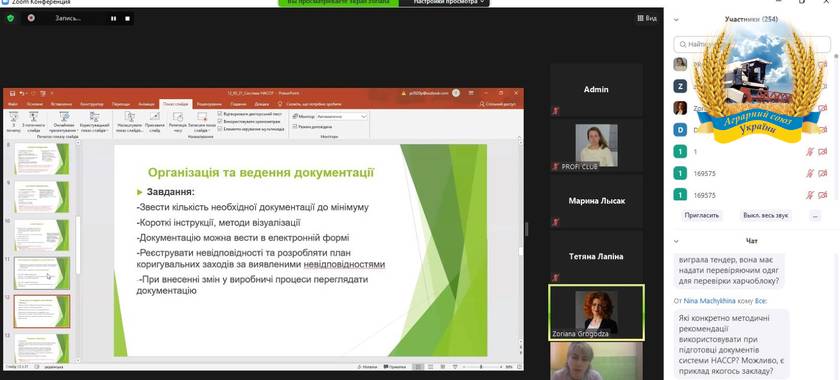Open the Slide Show ribbon tab
Image resolution: width=840 pixels, height=380 pixels.
pyautogui.click(x=175, y=104)
